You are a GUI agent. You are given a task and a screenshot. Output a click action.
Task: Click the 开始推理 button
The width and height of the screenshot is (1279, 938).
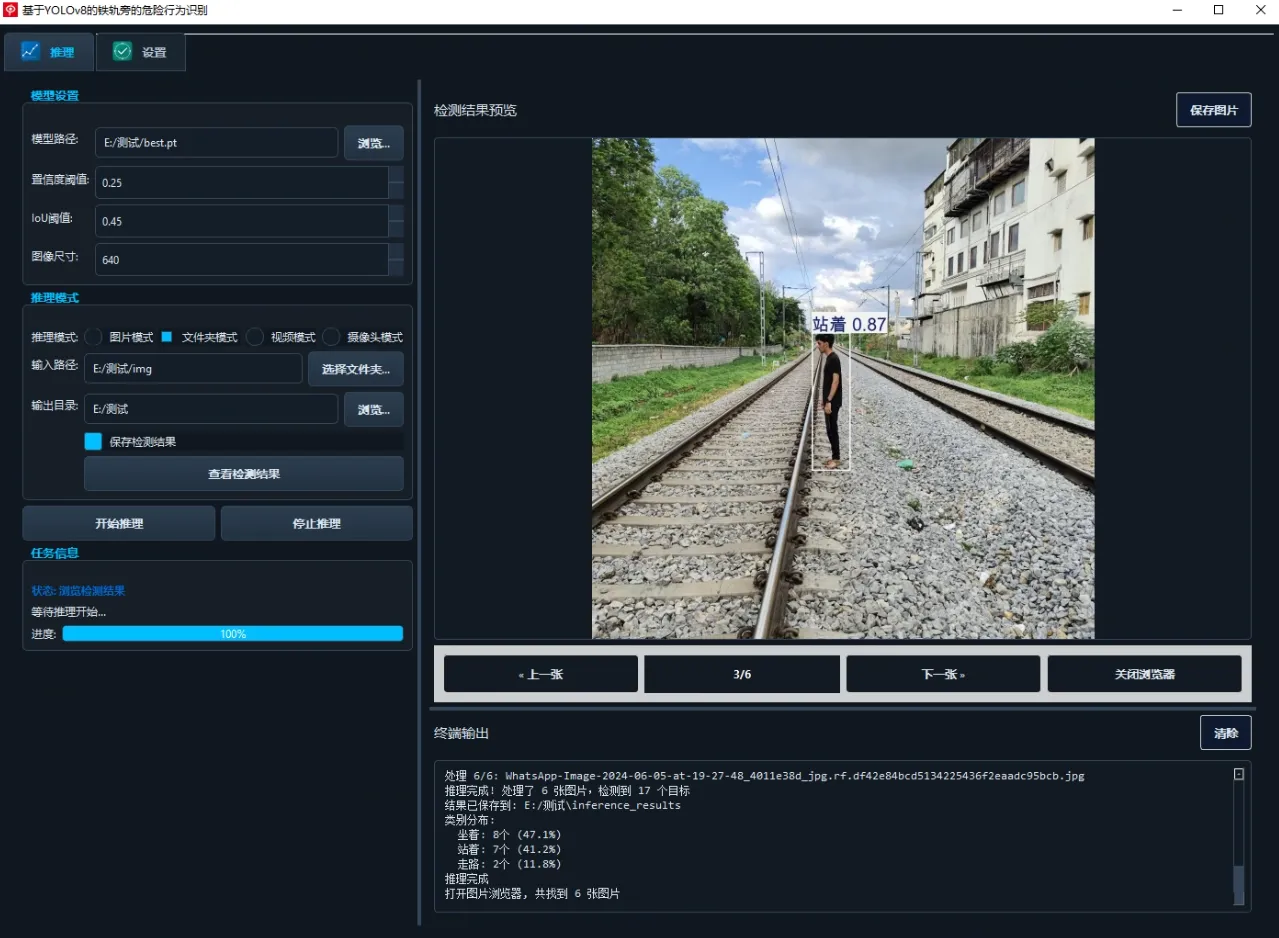click(x=118, y=523)
